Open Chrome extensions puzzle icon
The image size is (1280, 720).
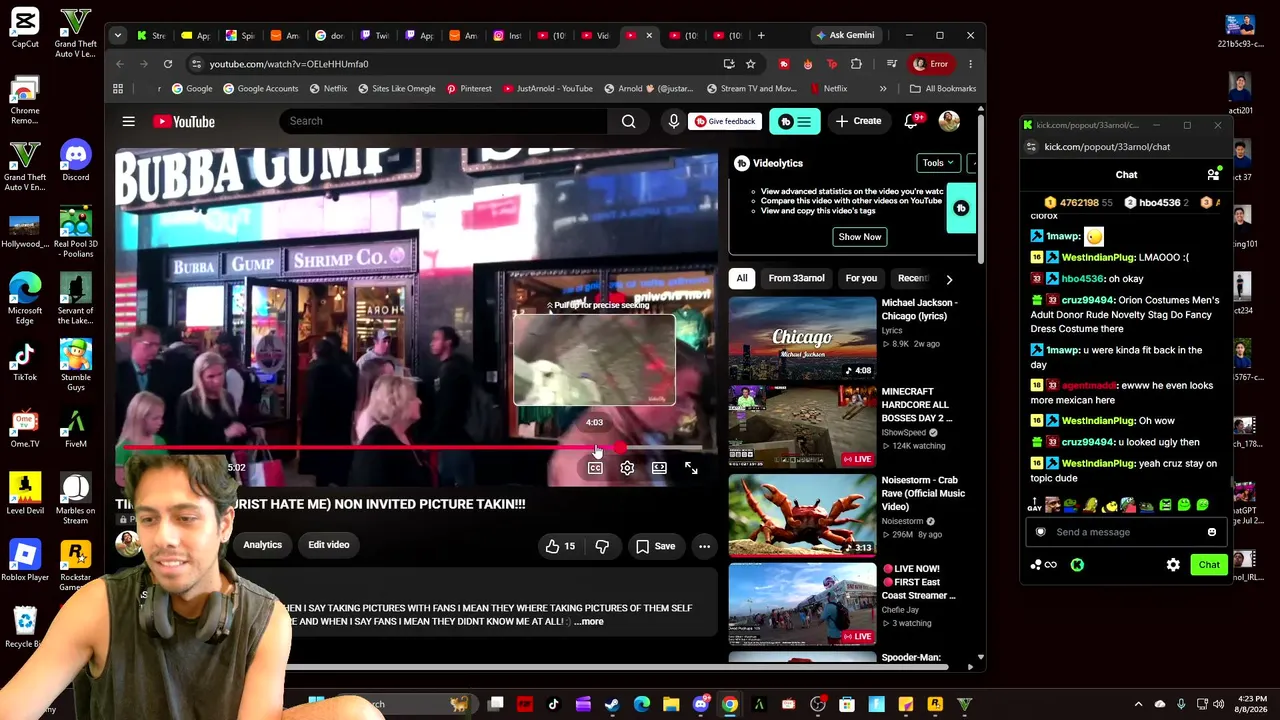click(x=856, y=64)
